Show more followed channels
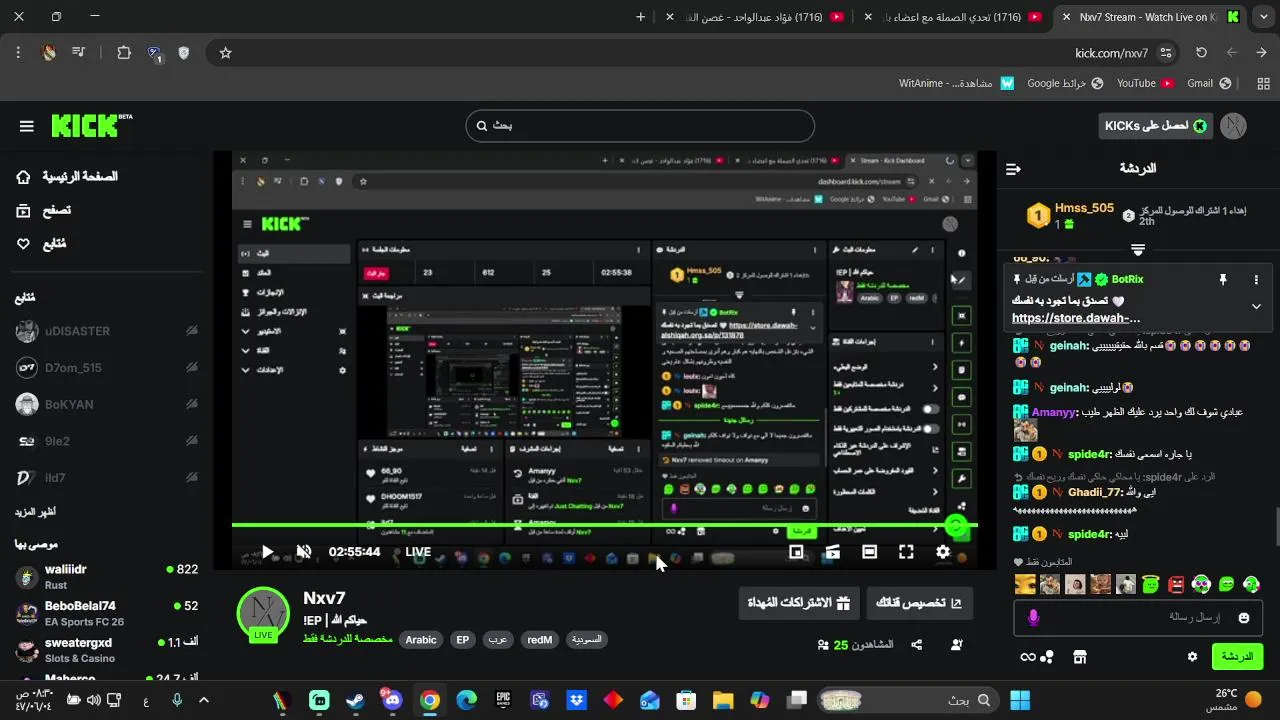The height and width of the screenshot is (720, 1280). coord(35,512)
